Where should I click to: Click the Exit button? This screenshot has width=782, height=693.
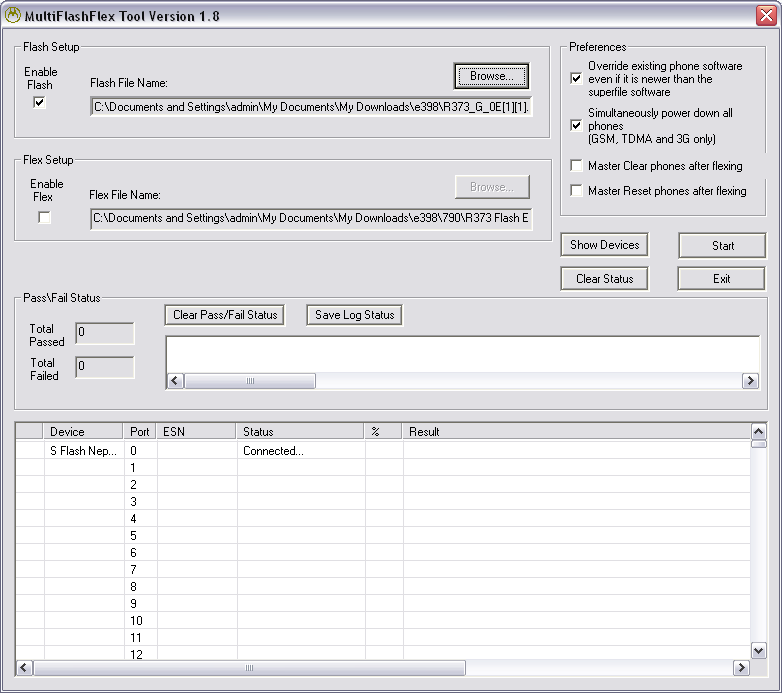coord(721,279)
